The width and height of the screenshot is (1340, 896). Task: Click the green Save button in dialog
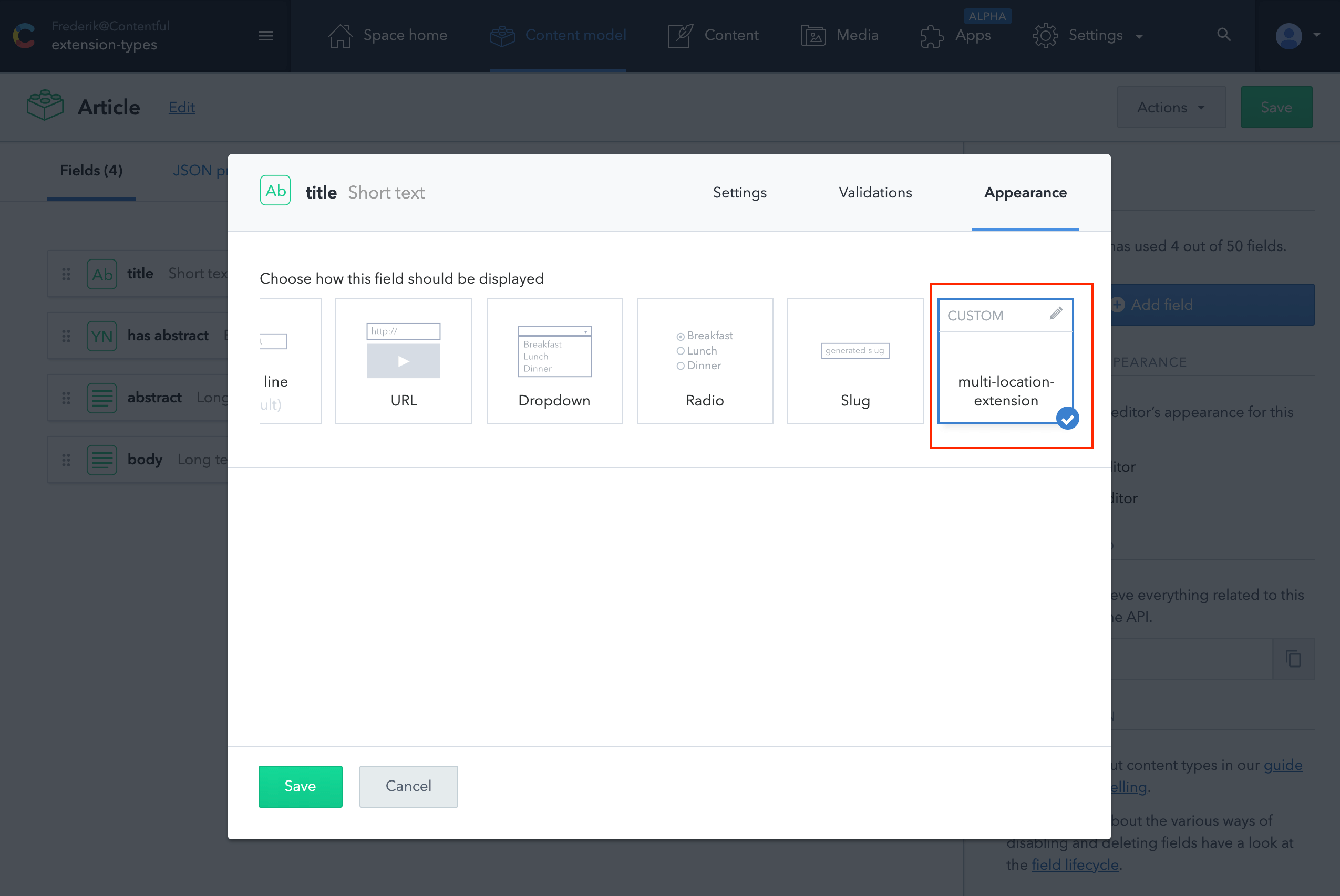pos(300,786)
